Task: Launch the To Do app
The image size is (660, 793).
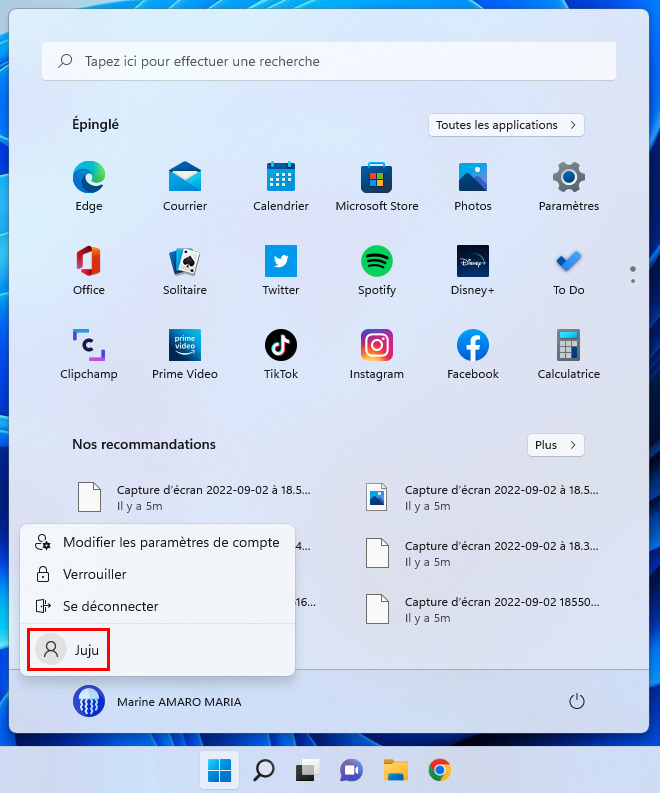Action: [568, 270]
